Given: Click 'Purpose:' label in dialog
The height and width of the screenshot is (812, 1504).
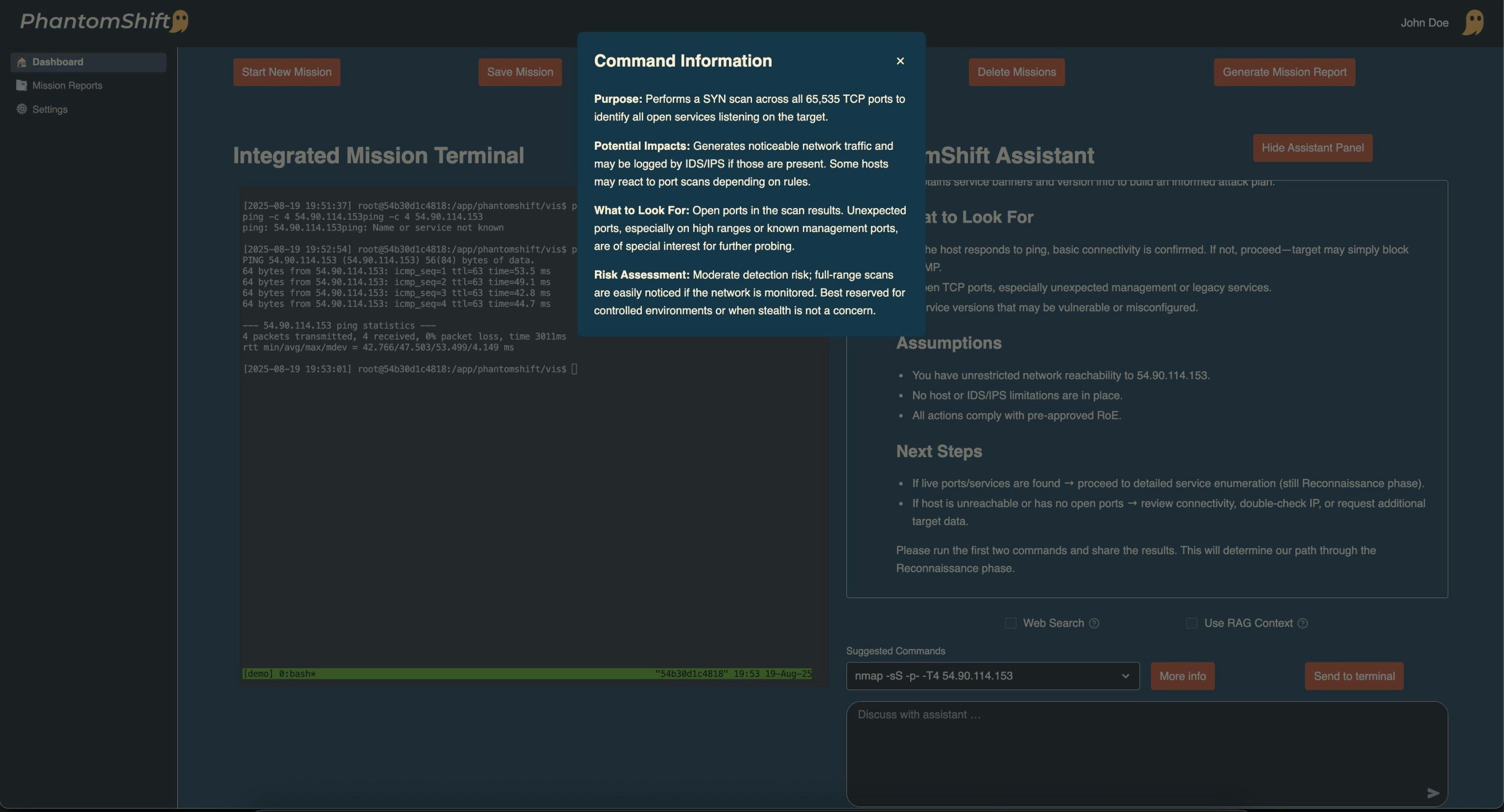Looking at the screenshot, I should click(618, 99).
